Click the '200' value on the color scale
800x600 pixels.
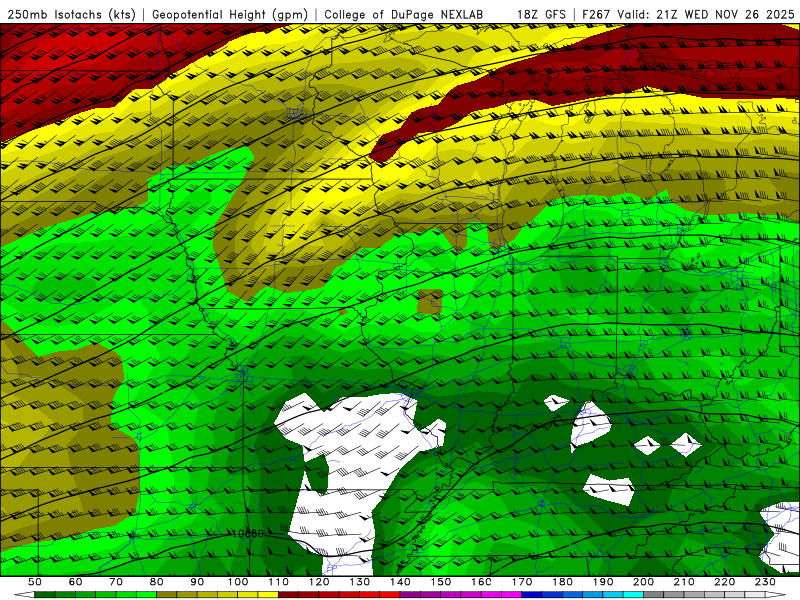click(643, 582)
